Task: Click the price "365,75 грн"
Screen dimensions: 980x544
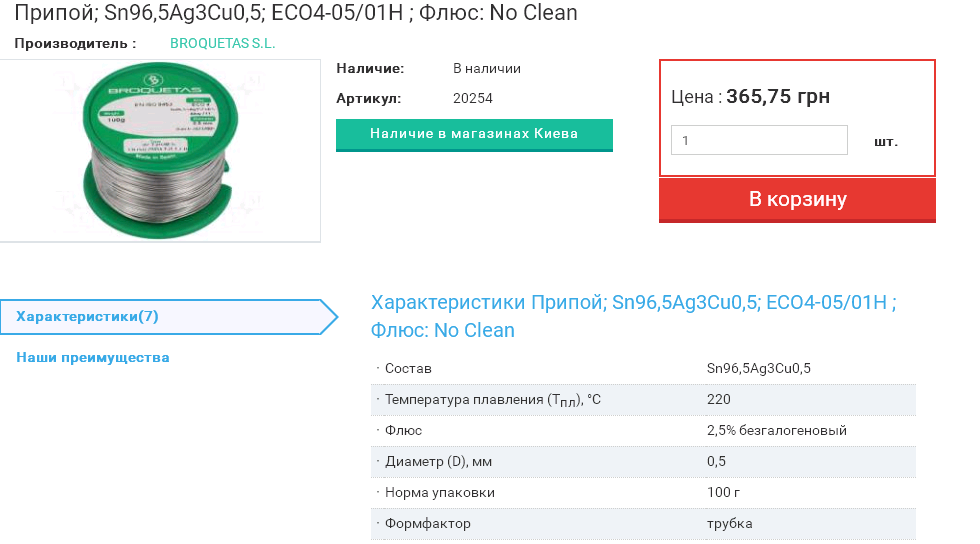Action: pyautogui.click(x=777, y=97)
